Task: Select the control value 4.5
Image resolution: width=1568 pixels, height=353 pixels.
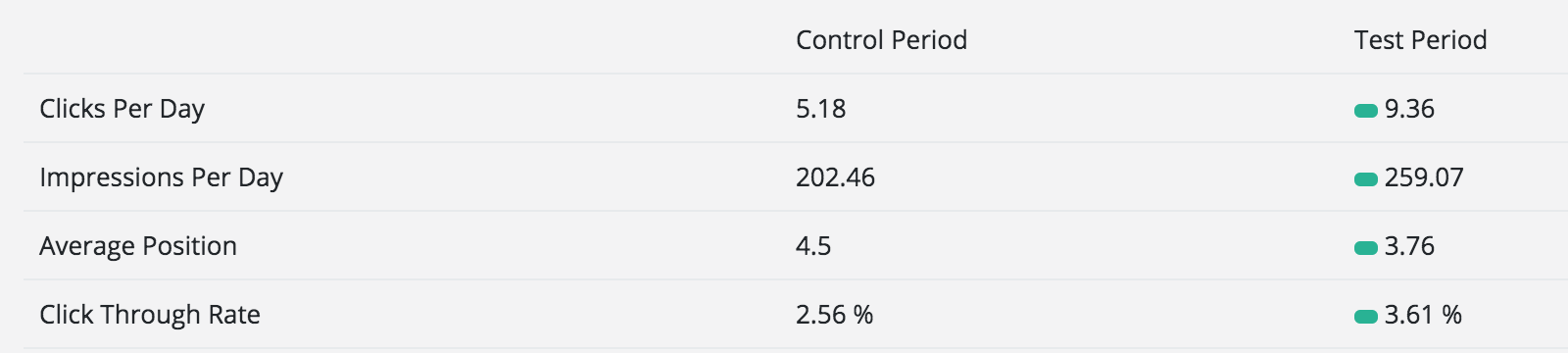Action: click(813, 246)
